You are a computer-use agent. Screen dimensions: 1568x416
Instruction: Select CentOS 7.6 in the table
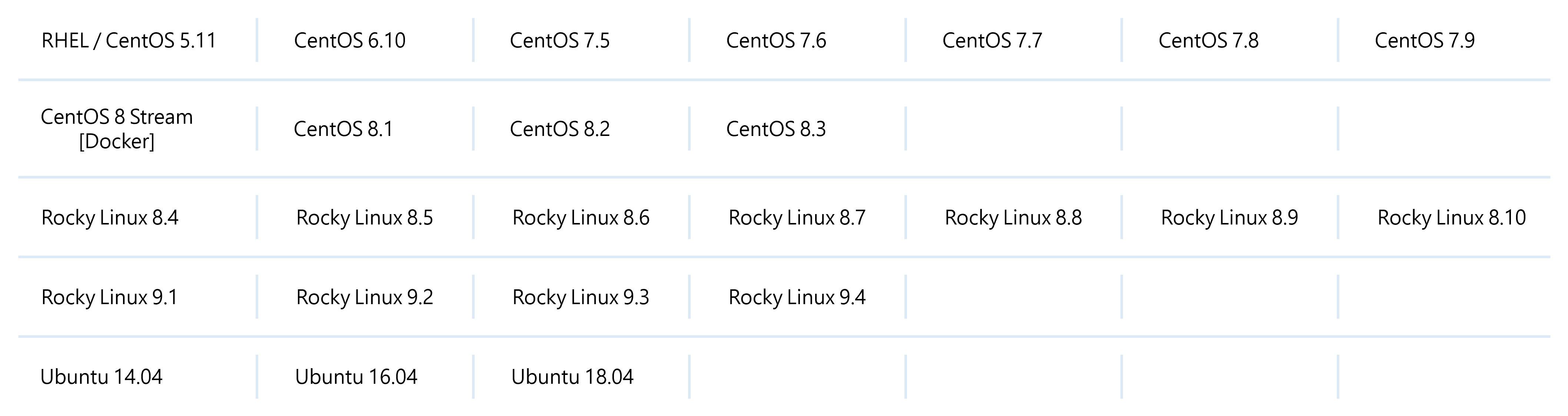pyautogui.click(x=776, y=40)
